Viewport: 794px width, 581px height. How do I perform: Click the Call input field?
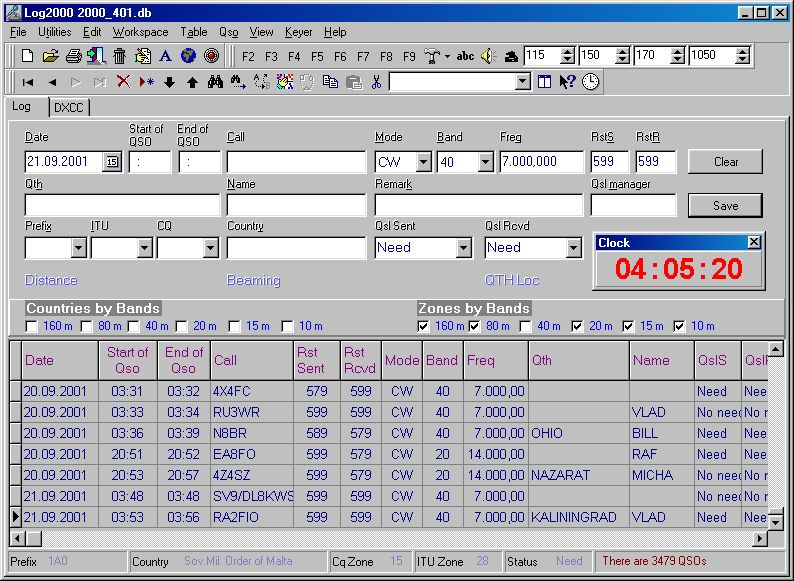click(x=296, y=162)
